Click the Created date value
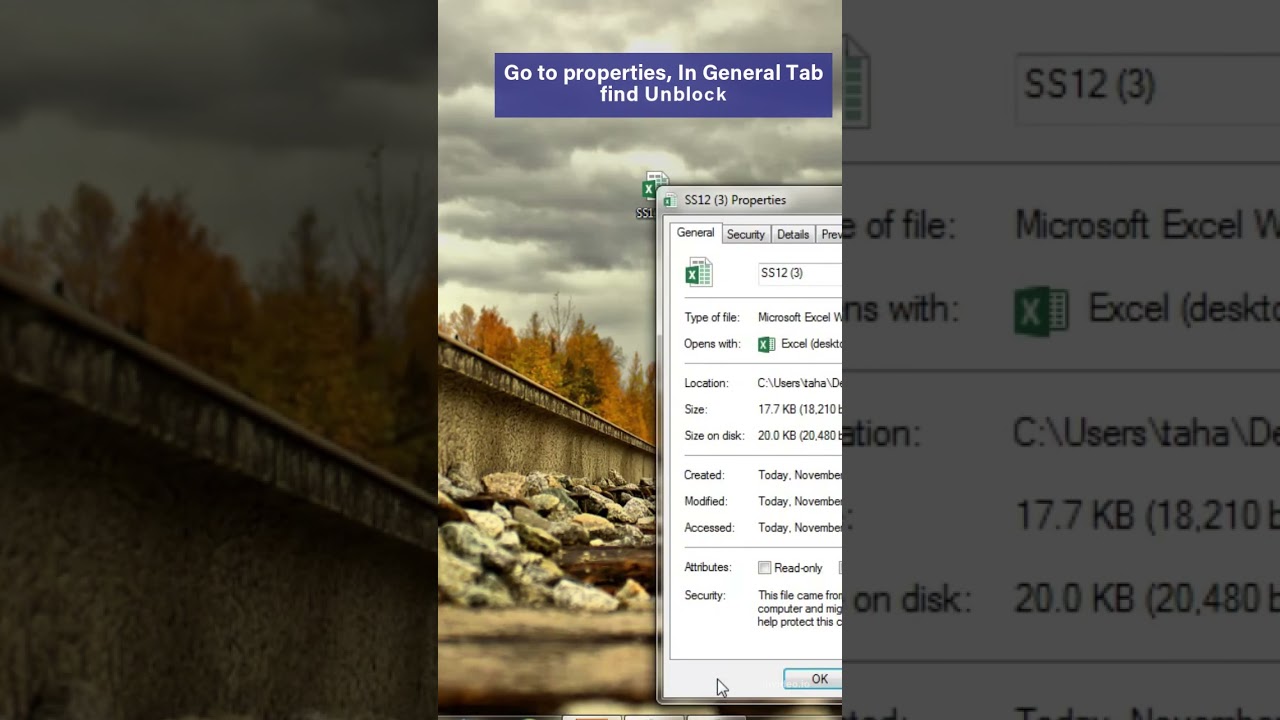 800,475
